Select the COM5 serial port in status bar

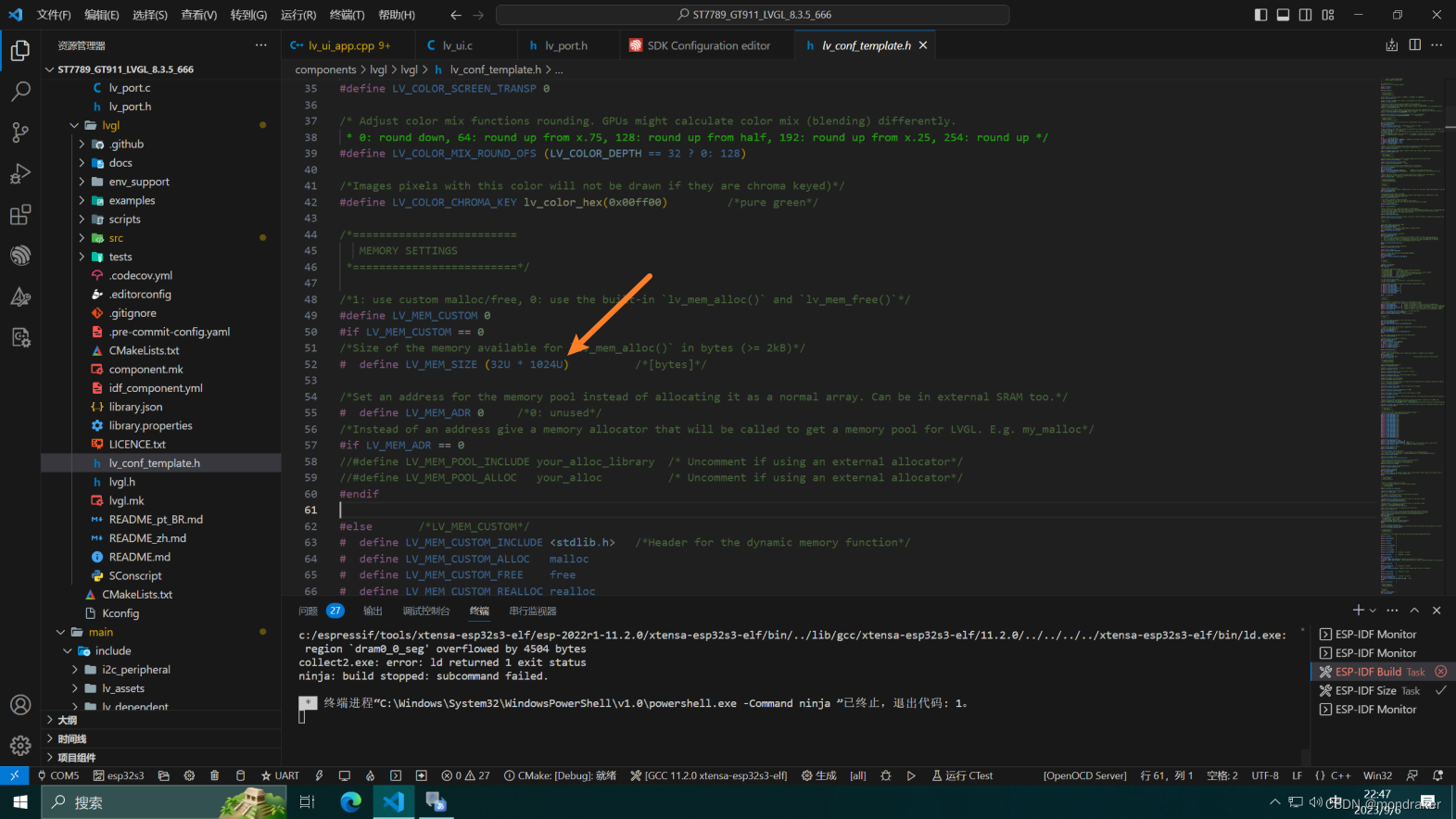(x=58, y=775)
